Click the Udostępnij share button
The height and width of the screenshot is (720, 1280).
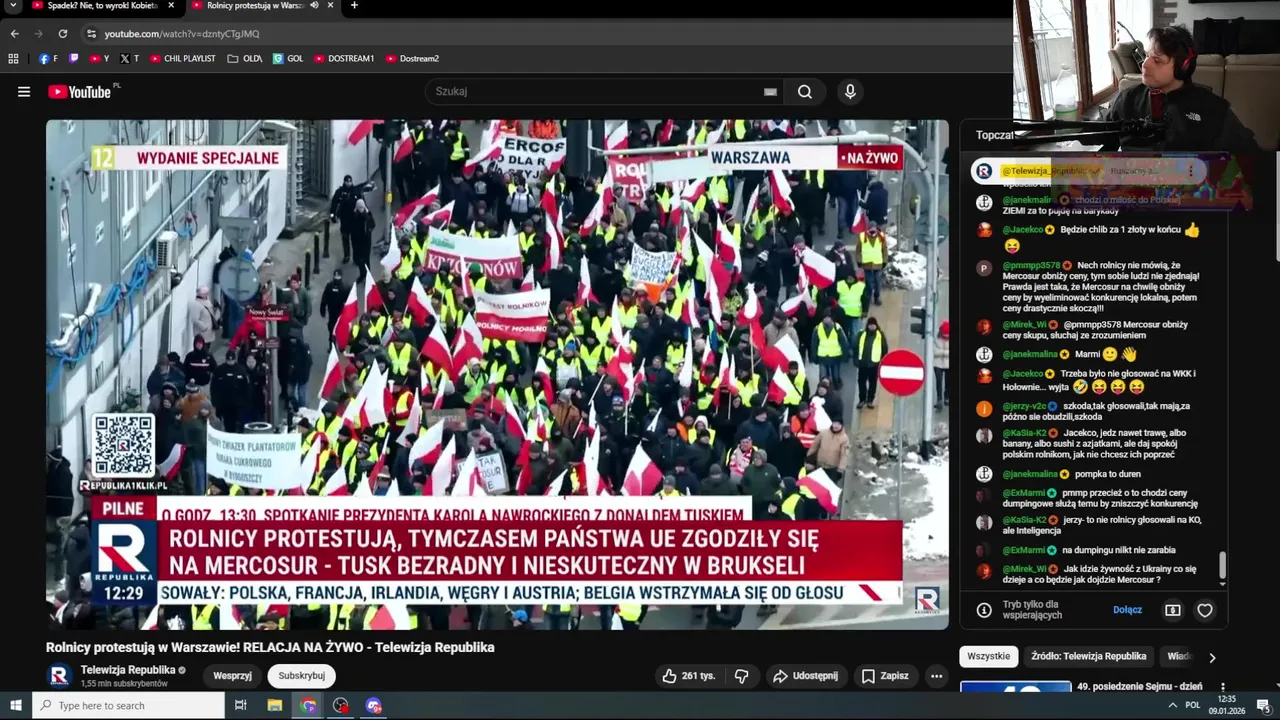point(806,676)
